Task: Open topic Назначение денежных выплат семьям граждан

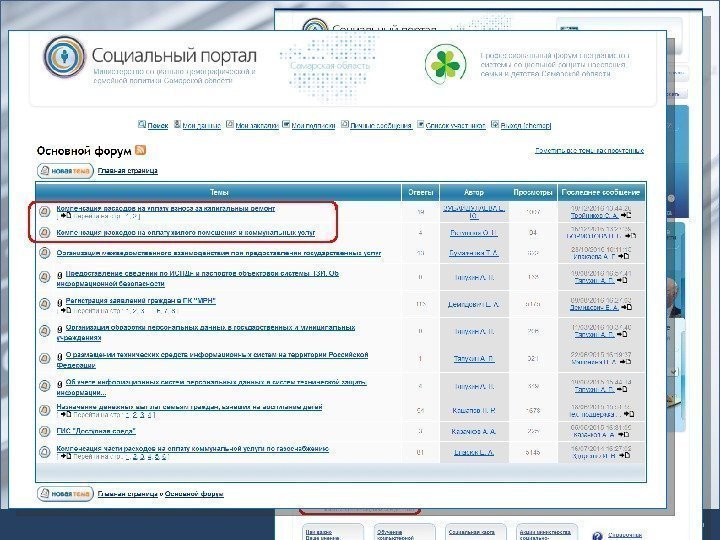Action: click(190, 407)
